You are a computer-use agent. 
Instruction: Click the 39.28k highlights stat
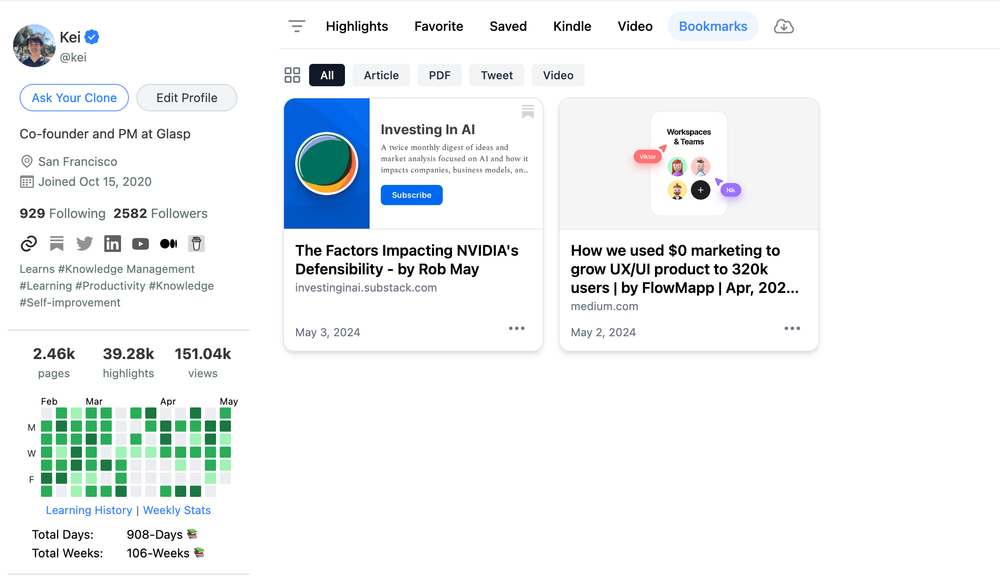click(x=128, y=362)
